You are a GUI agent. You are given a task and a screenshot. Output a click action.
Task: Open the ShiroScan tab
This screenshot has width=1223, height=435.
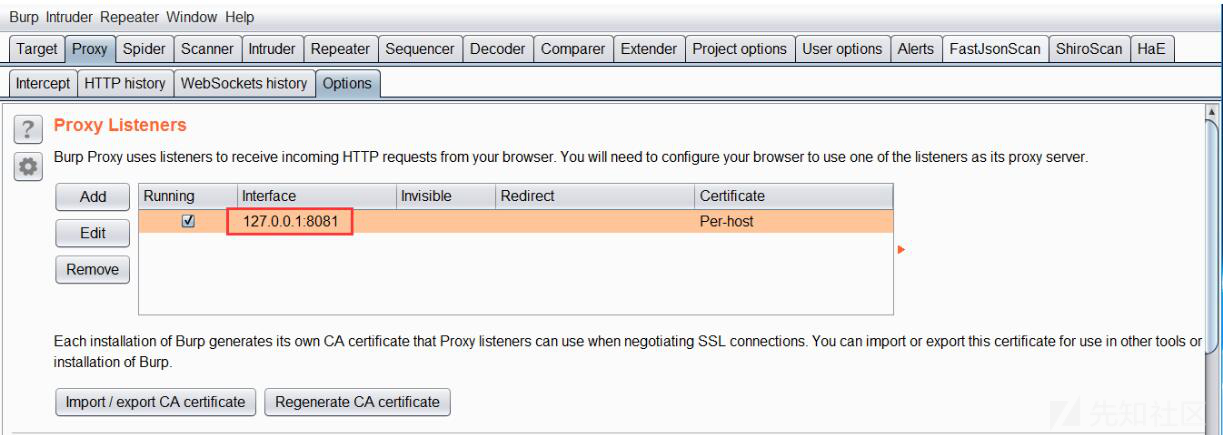(x=1089, y=48)
